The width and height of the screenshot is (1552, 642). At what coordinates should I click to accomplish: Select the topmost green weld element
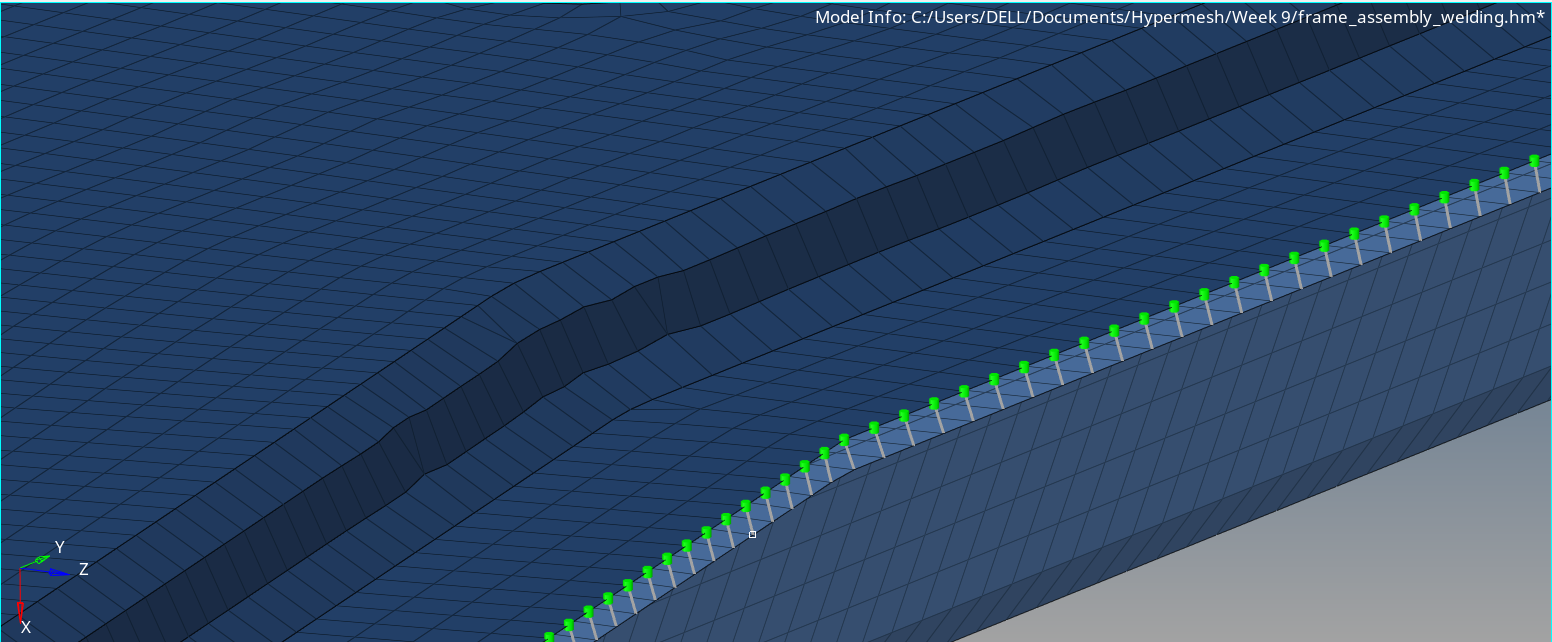click(x=1535, y=162)
